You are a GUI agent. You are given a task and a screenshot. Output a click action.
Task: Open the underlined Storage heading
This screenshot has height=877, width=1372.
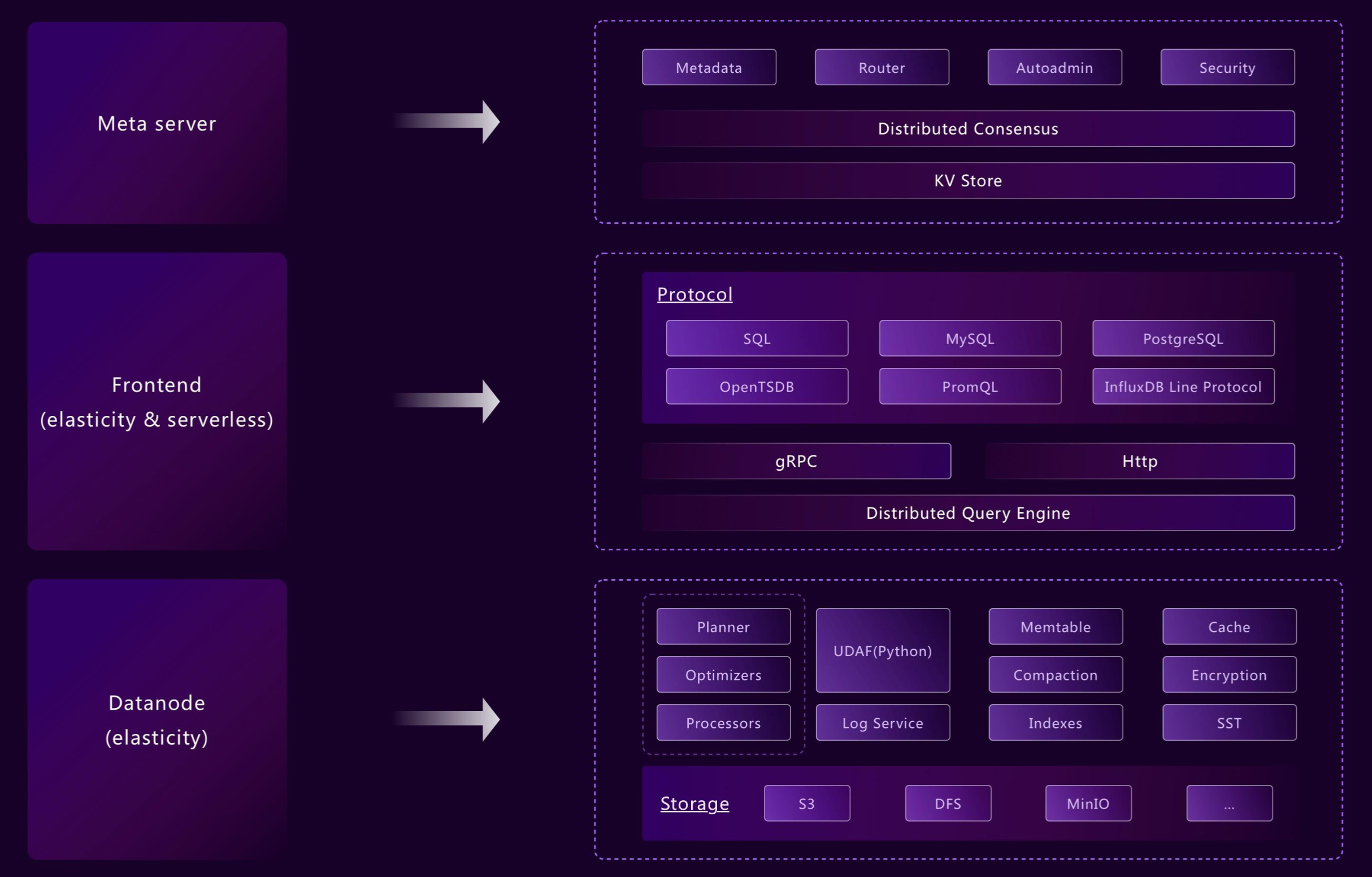[694, 803]
